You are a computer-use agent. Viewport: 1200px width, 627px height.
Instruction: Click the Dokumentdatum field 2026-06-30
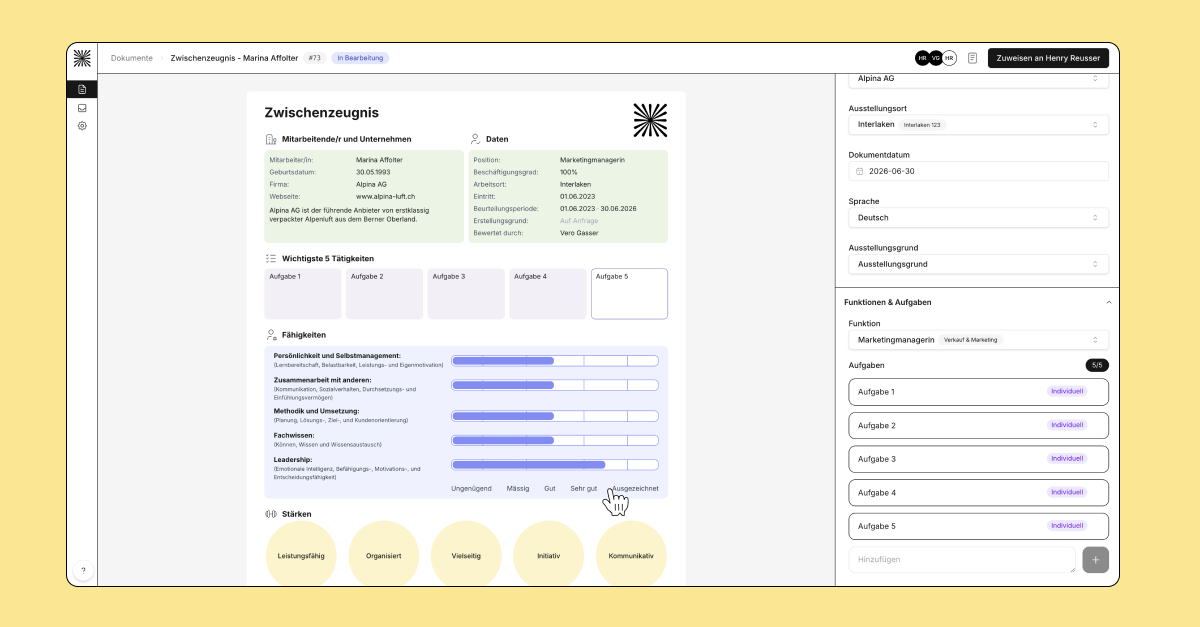pyautogui.click(x=978, y=171)
